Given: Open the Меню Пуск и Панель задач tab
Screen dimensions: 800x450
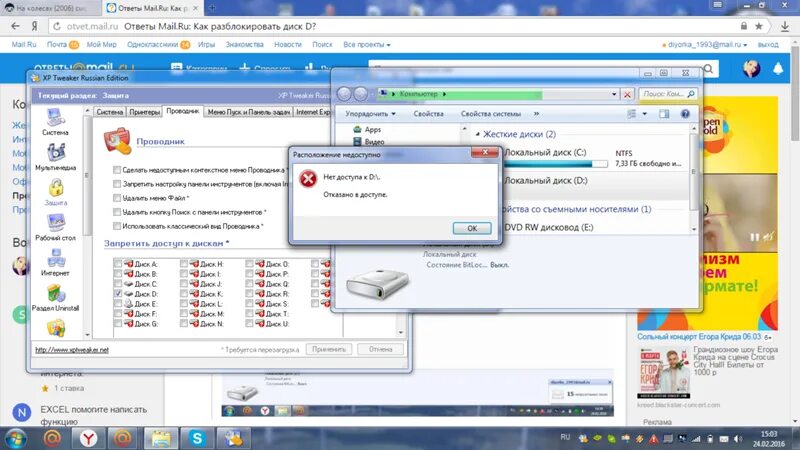Looking at the screenshot, I should tap(249, 112).
